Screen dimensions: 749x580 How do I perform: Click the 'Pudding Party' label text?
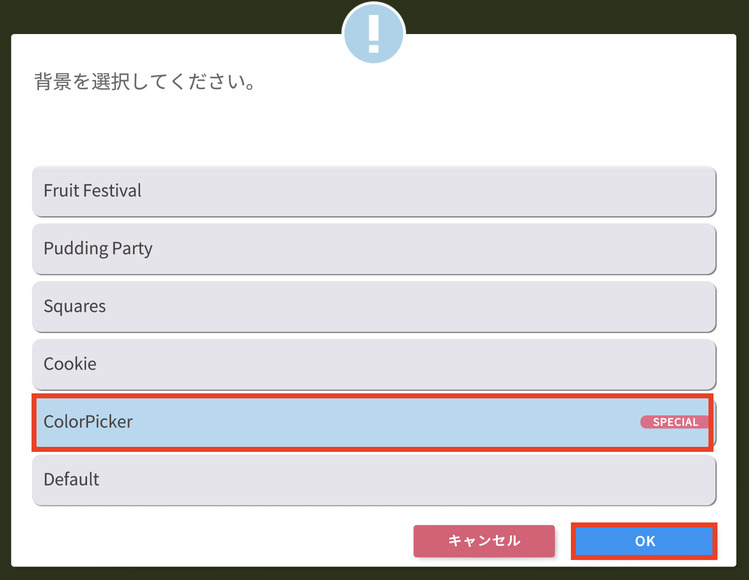coord(98,248)
